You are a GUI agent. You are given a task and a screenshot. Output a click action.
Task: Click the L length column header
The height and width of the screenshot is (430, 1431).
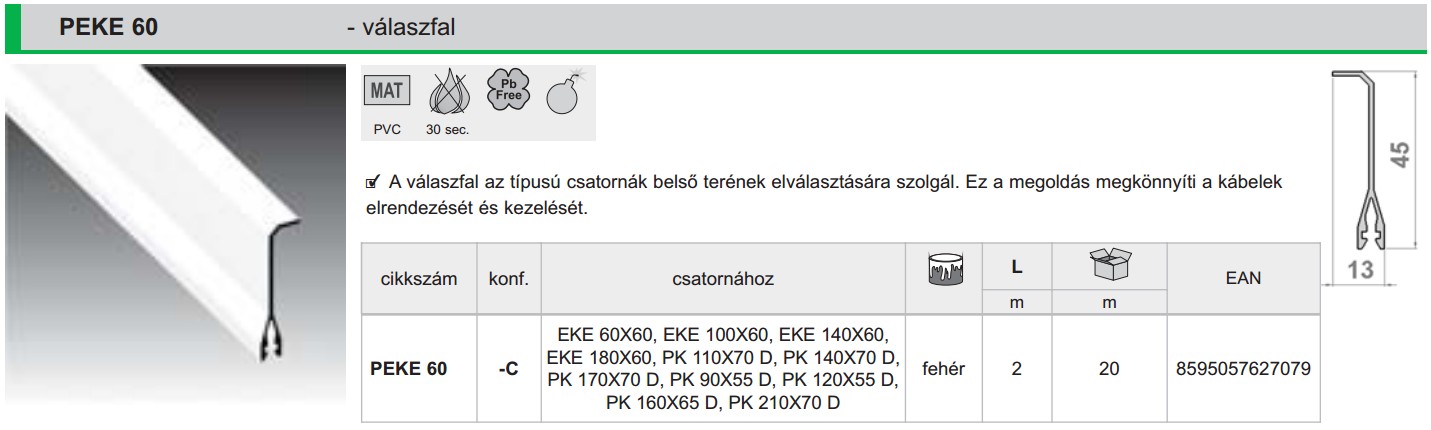coord(1017,268)
